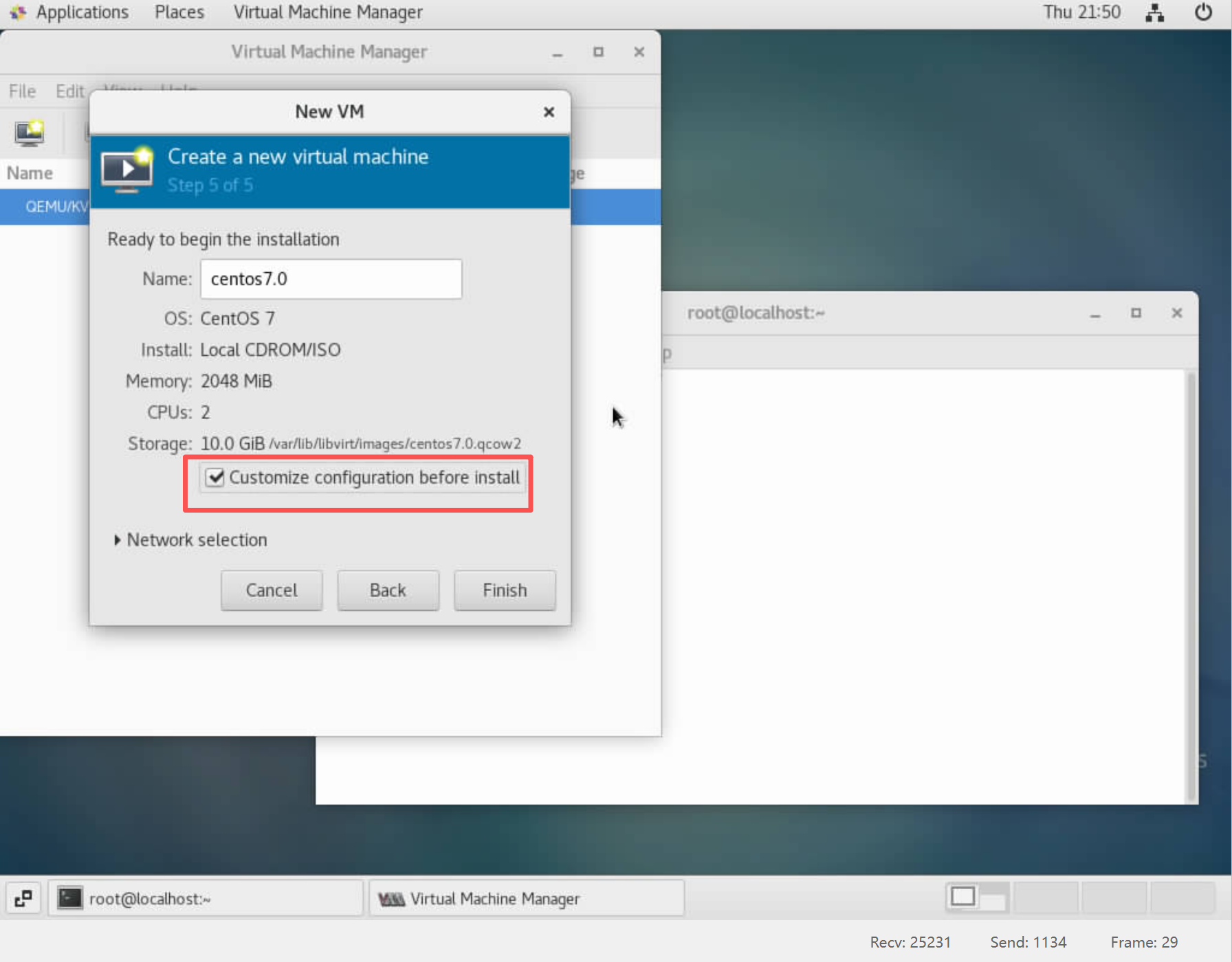
Task: Click the VM Name input field
Action: (x=331, y=279)
